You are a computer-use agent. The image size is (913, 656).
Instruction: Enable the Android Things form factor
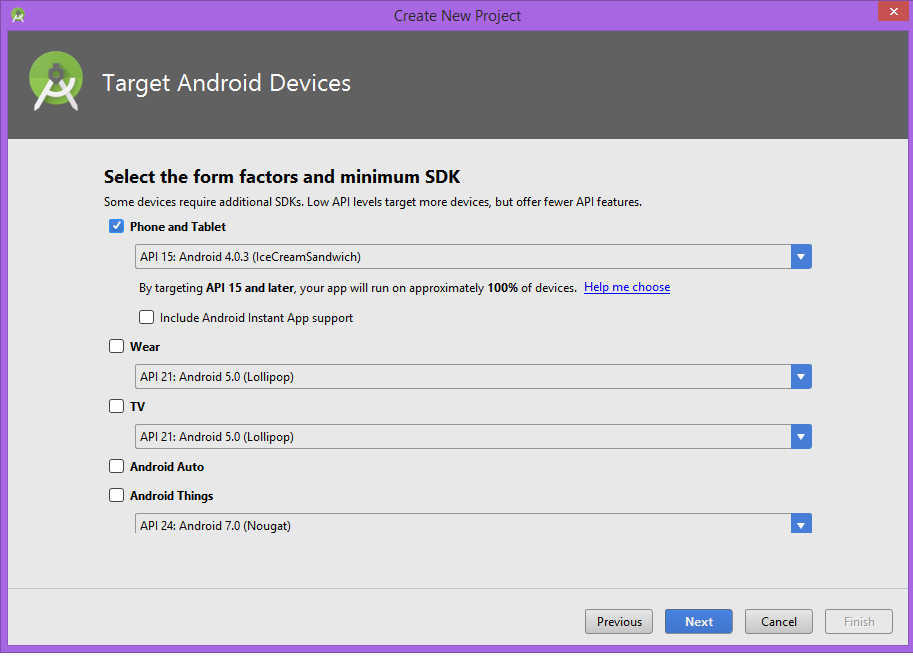click(116, 495)
